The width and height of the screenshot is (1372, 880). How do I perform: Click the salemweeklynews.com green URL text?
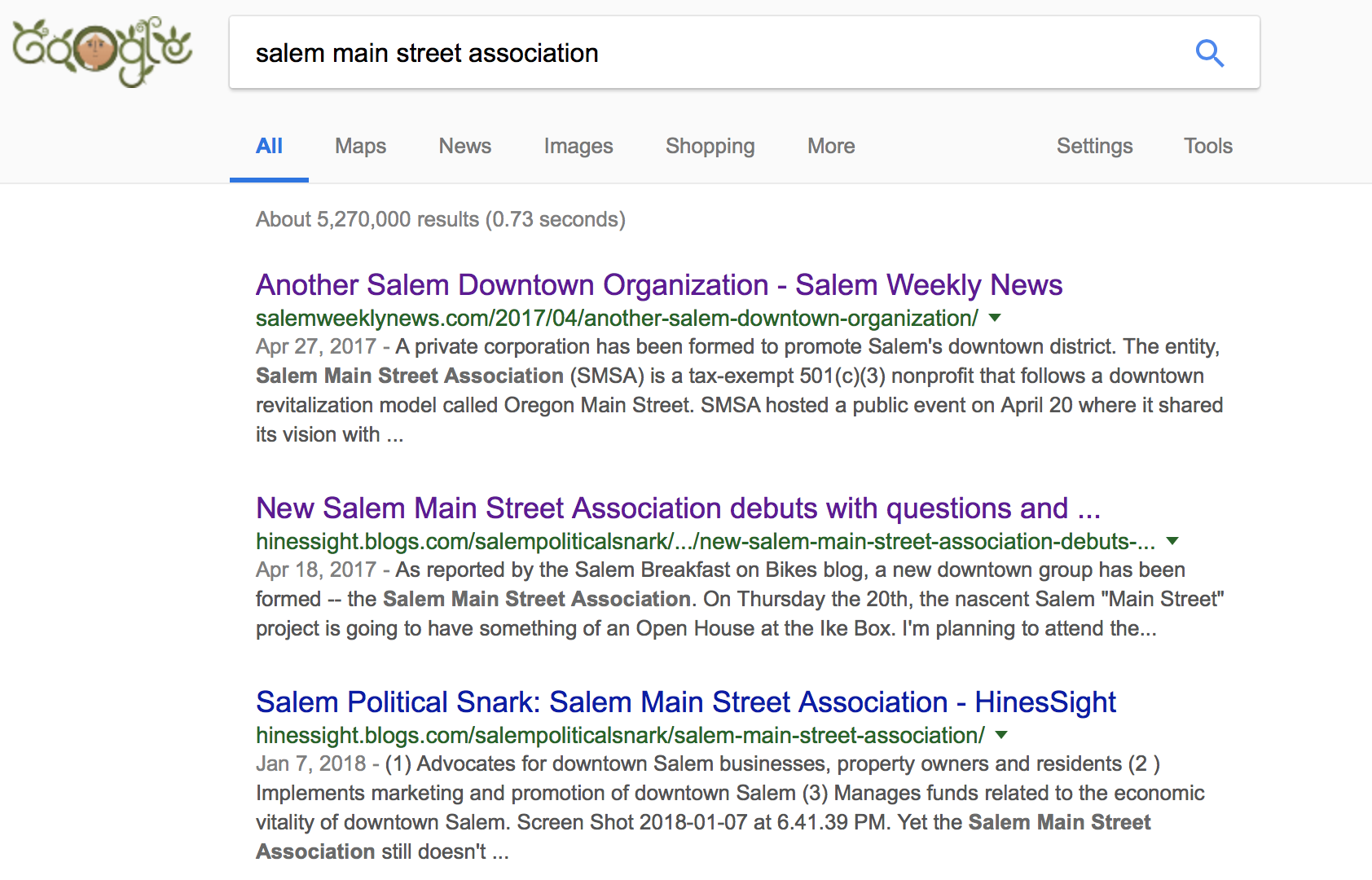(x=616, y=319)
